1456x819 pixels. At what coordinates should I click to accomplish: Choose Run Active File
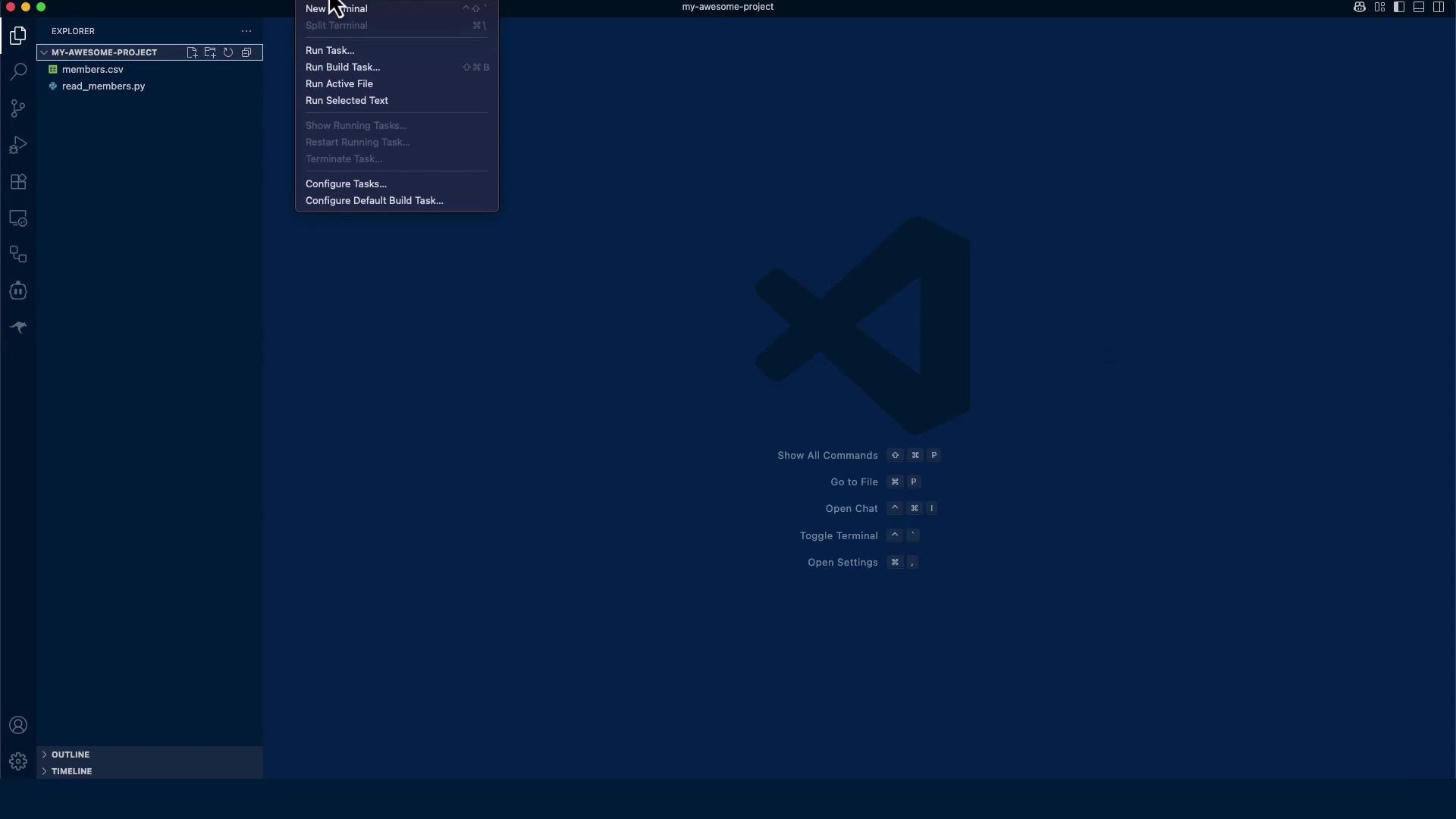coord(397,83)
